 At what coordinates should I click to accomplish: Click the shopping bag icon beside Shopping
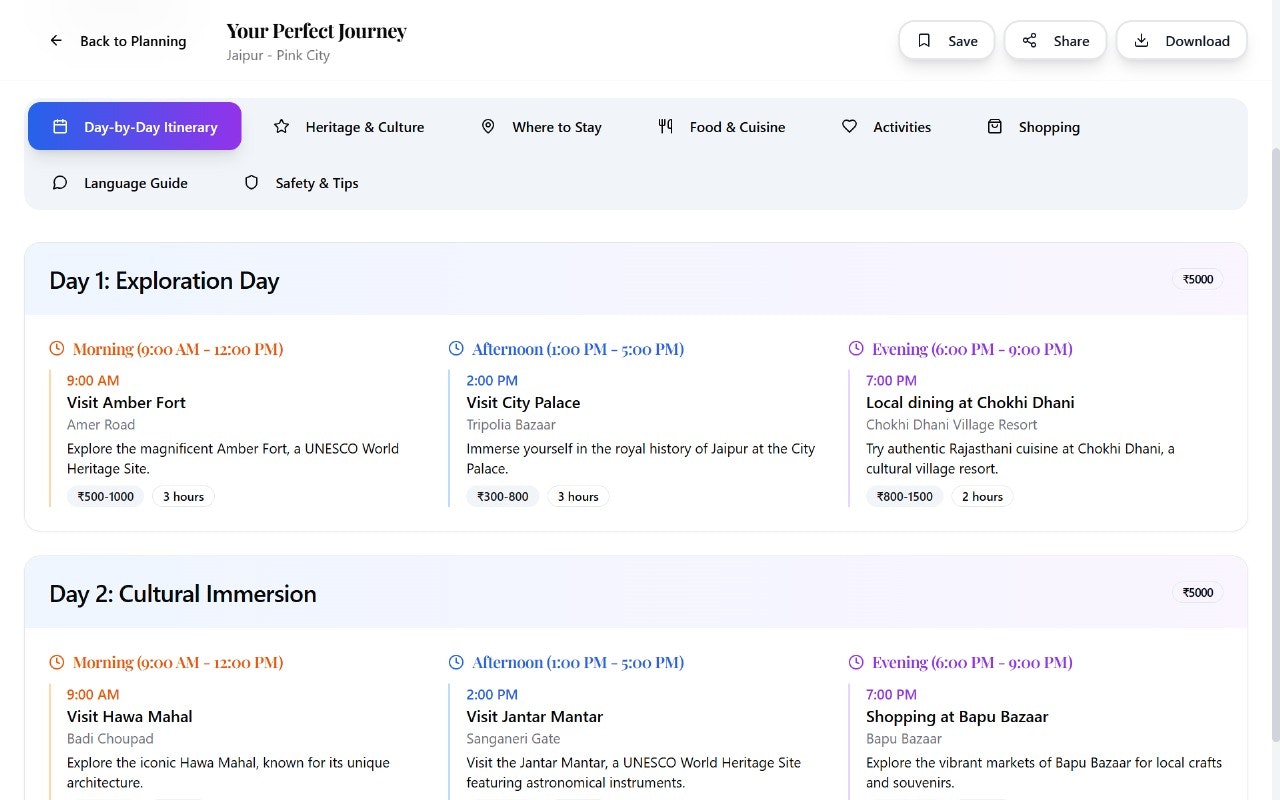[x=994, y=127]
